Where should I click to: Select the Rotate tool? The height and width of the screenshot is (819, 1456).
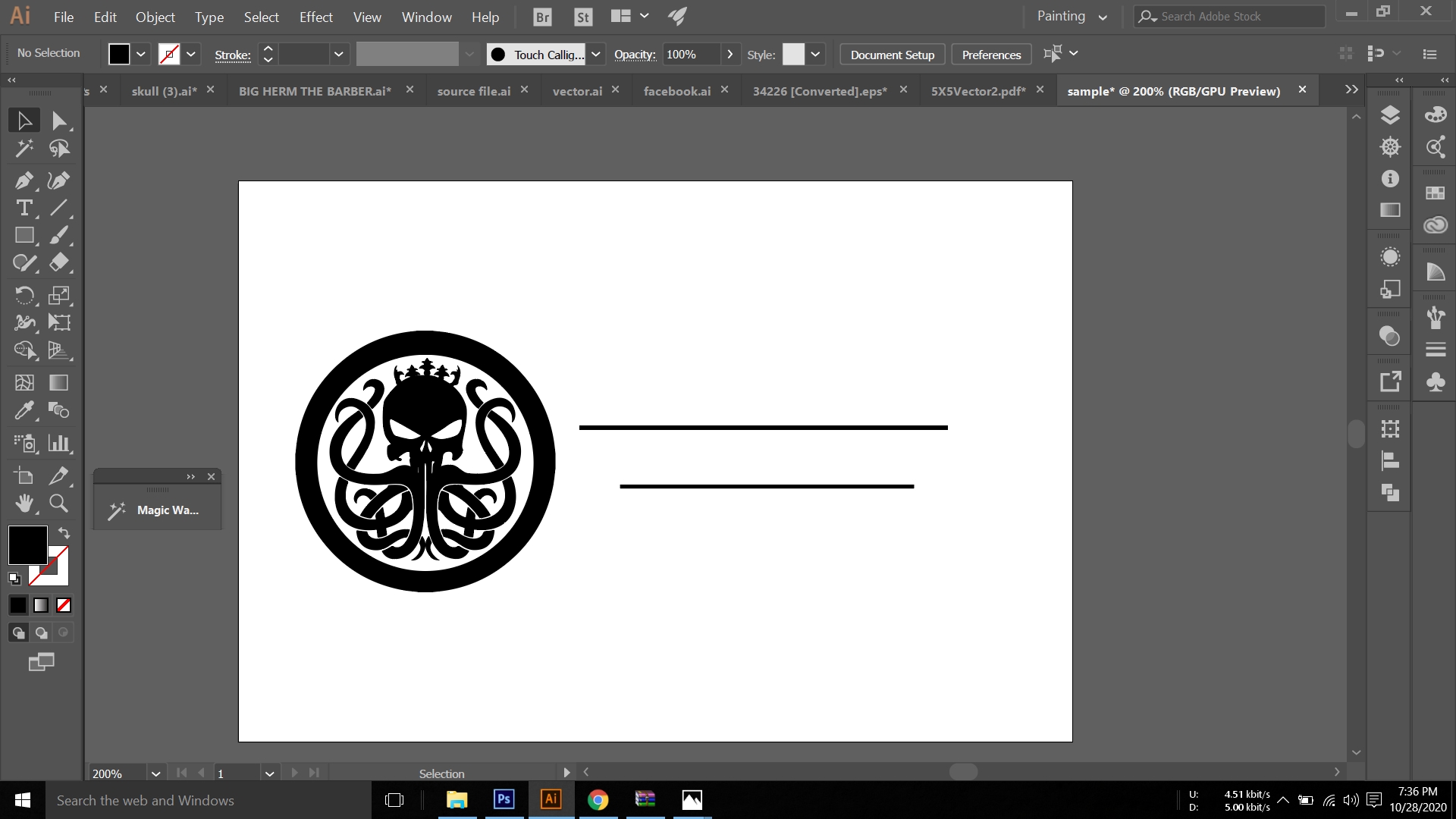[24, 295]
